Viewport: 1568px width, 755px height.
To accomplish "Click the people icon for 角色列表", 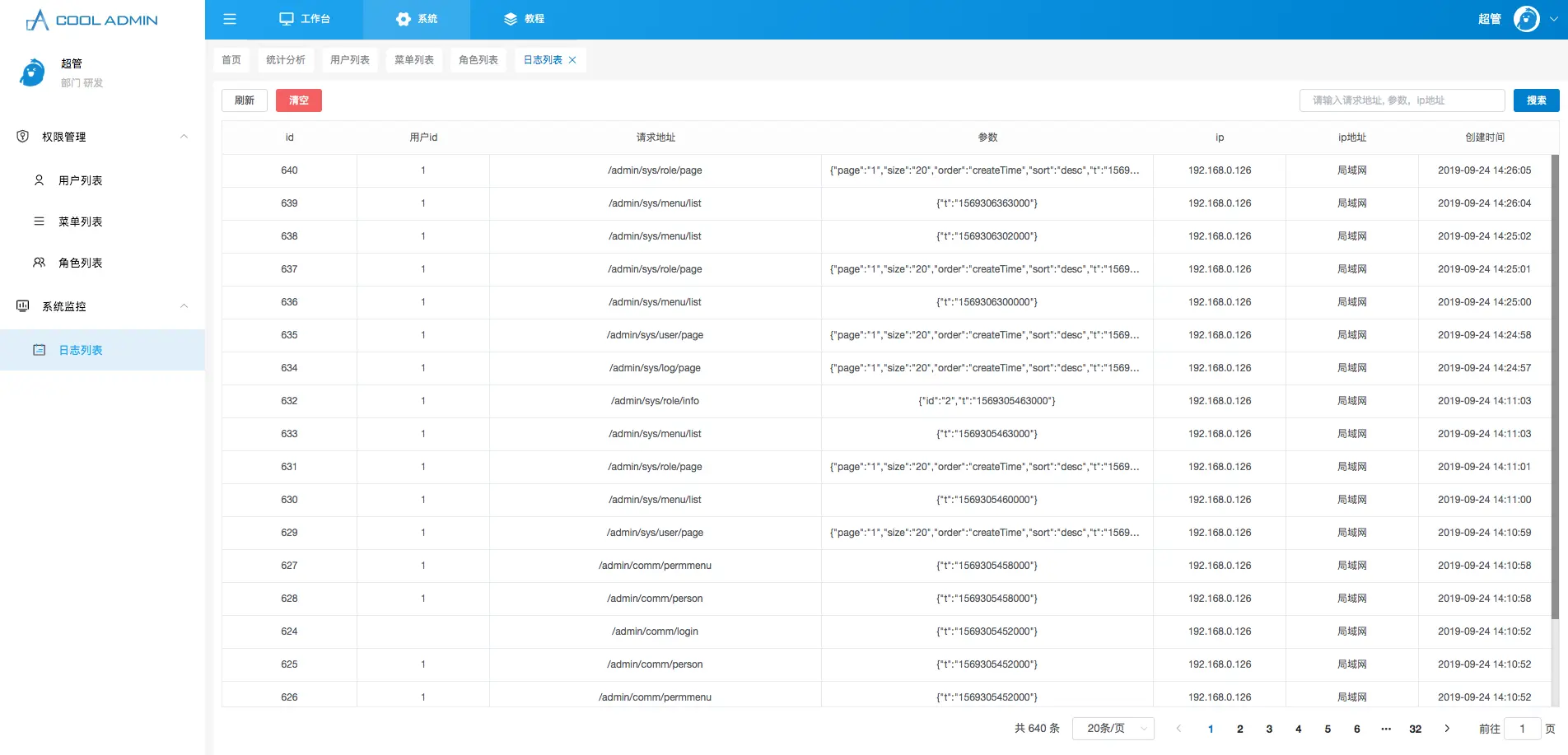I will point(39,263).
